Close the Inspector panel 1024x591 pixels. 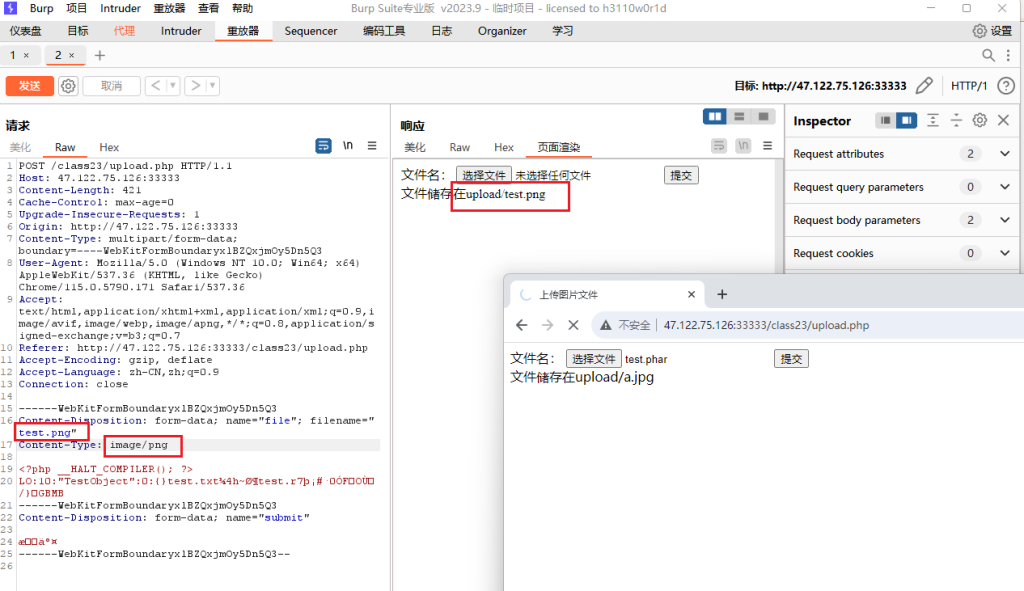(x=1004, y=120)
